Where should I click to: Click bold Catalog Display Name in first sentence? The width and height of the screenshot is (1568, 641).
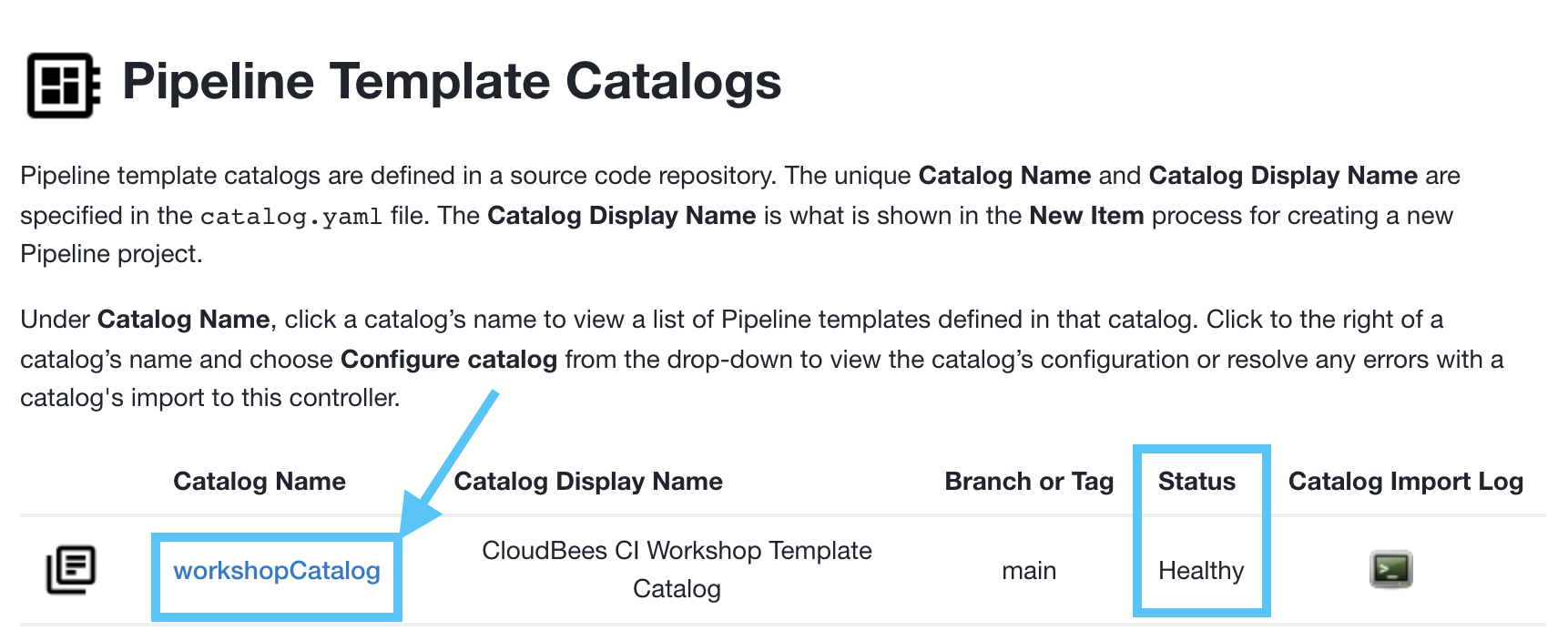click(x=1283, y=176)
